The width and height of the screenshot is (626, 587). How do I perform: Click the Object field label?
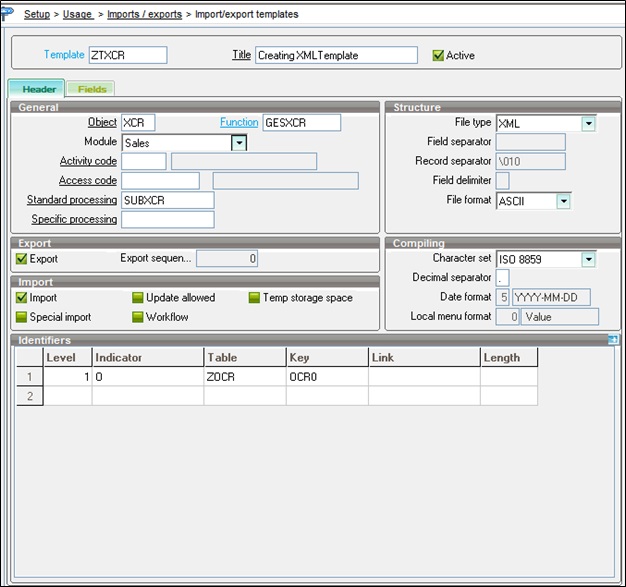[102, 122]
